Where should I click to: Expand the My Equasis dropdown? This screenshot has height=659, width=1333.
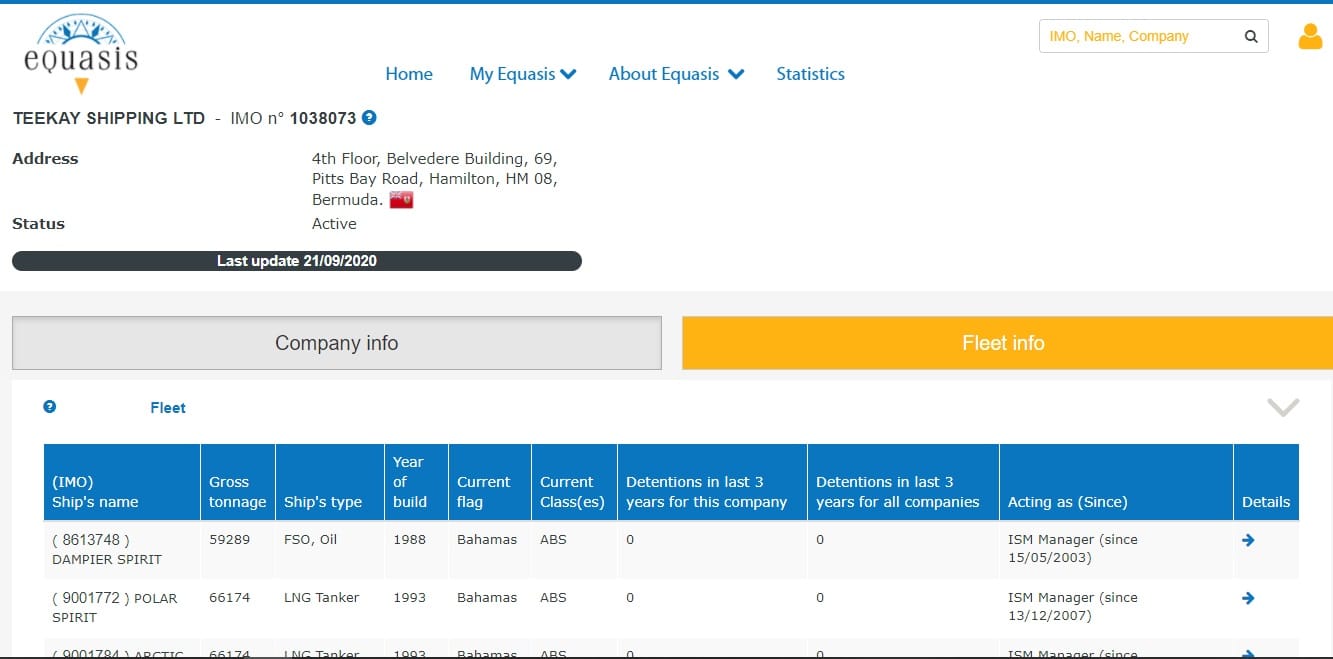(523, 74)
